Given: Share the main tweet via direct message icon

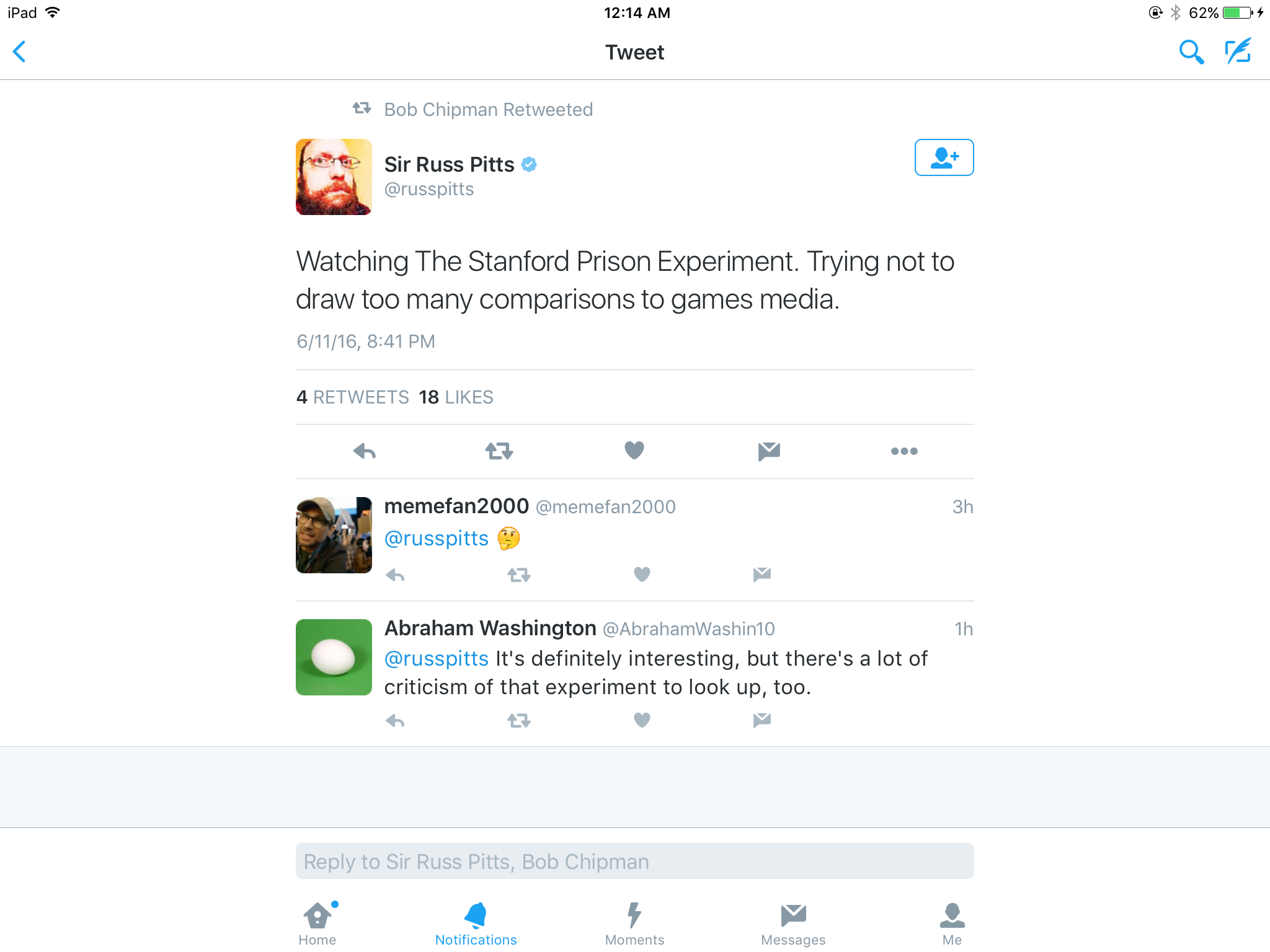Looking at the screenshot, I should (769, 451).
